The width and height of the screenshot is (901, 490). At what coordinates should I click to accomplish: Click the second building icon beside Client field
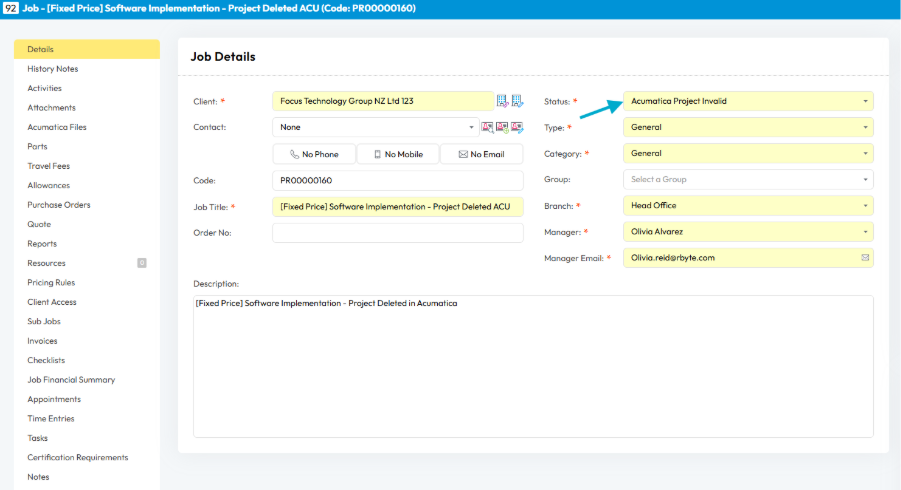[x=517, y=101]
